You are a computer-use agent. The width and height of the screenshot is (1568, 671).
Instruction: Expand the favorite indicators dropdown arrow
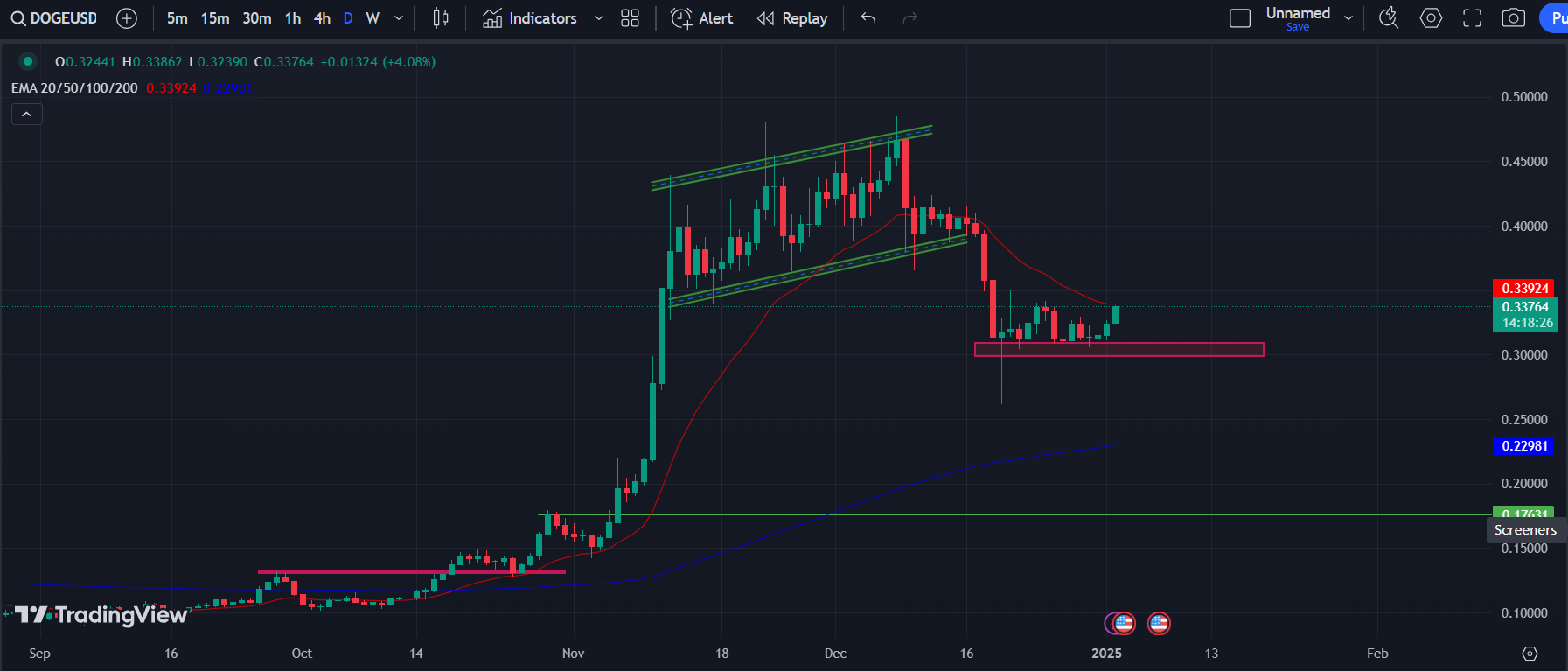coord(599,18)
